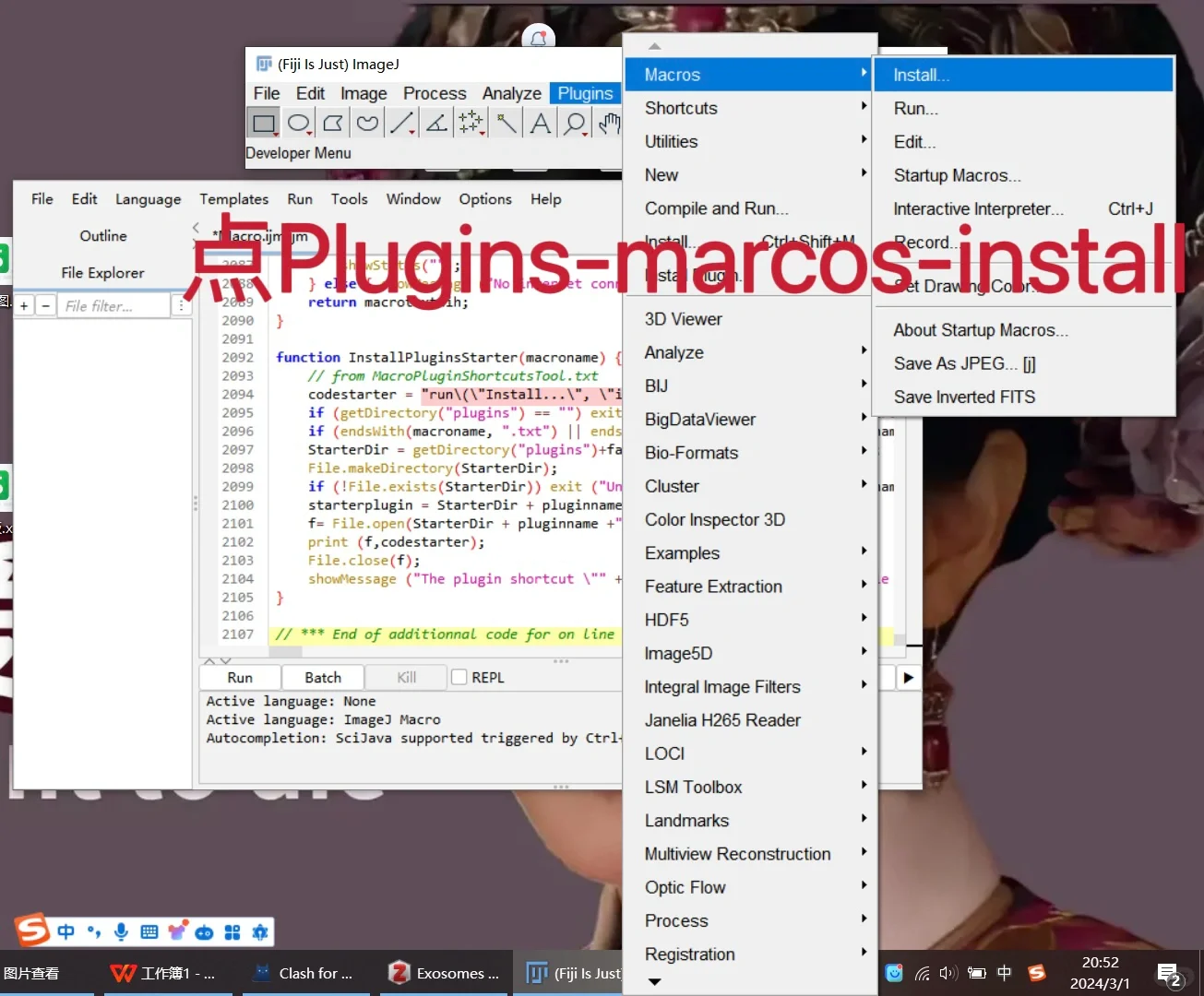
Task: Select Compile and Run... plugin entry
Action: click(x=748, y=208)
